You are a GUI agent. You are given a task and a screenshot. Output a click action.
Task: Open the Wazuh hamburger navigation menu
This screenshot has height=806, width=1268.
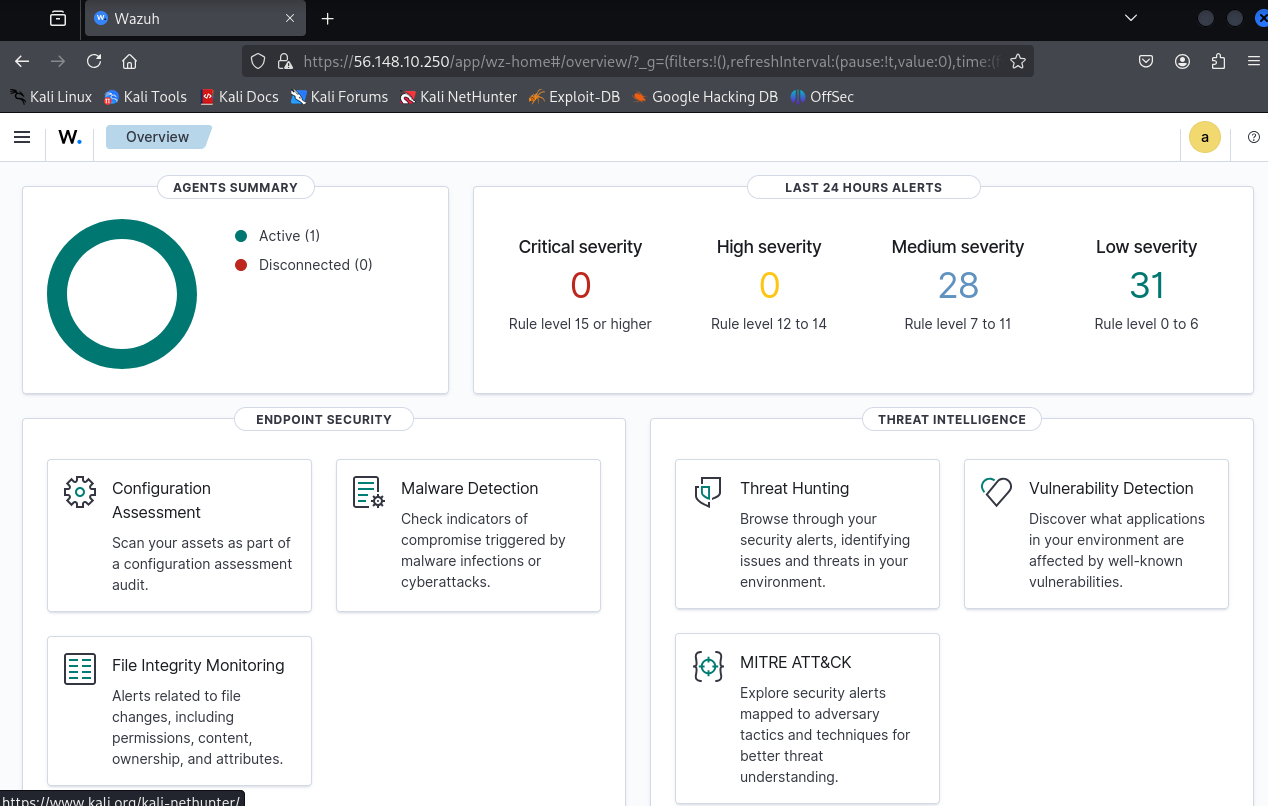coord(22,137)
